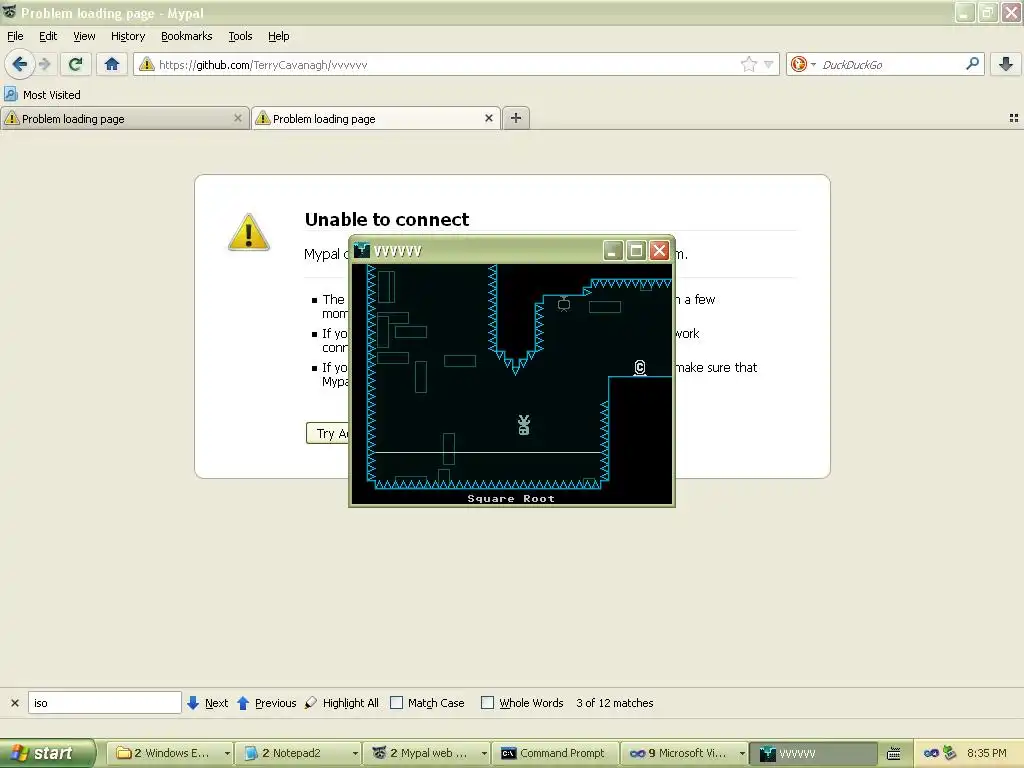Expand the Mypal group dropdown arrow
The image size is (1024, 768).
tap(484, 754)
